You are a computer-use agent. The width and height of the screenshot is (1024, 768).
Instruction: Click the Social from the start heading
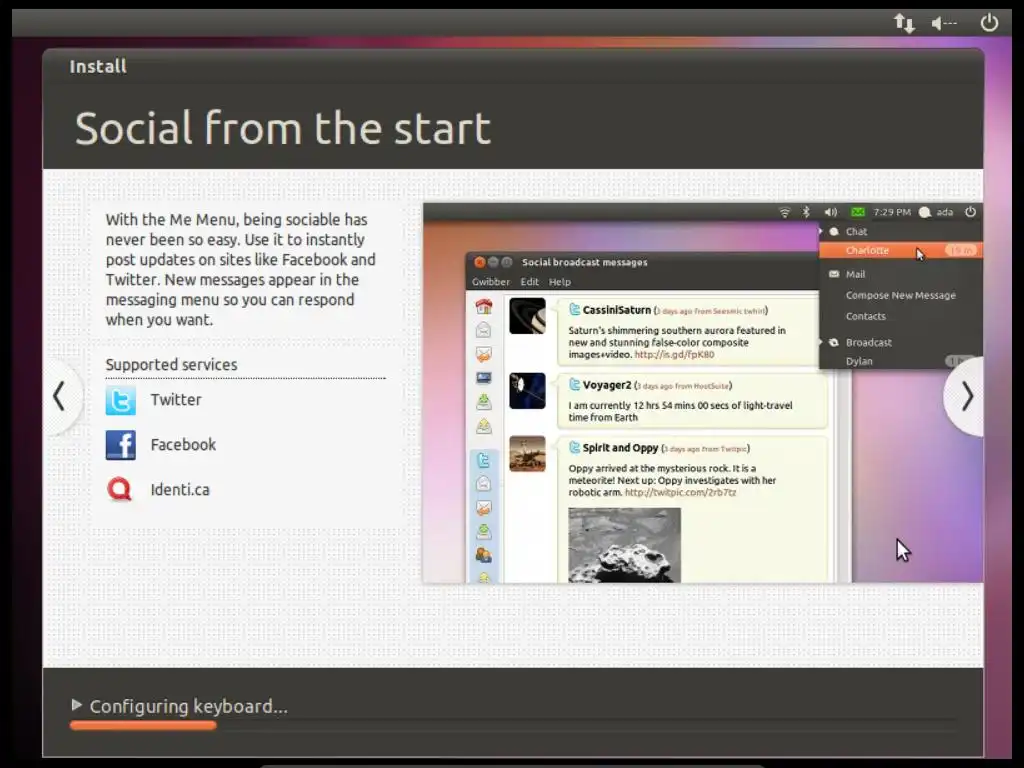[282, 128]
